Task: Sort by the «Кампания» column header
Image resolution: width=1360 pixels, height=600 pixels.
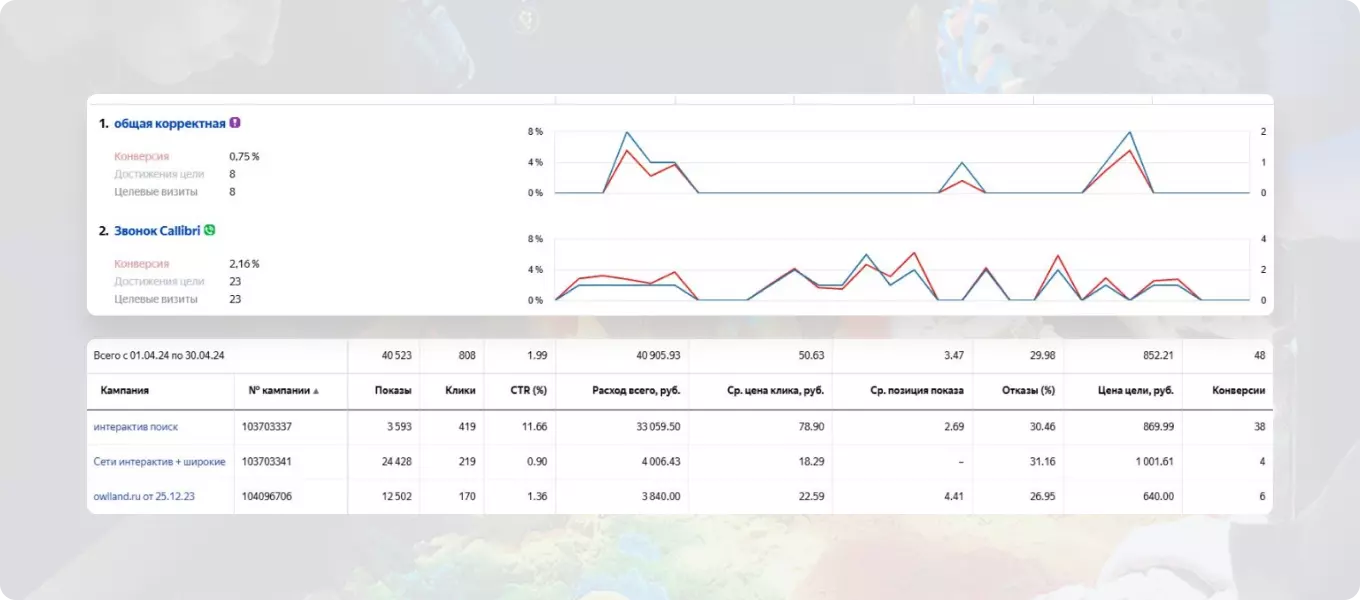Action: click(125, 391)
